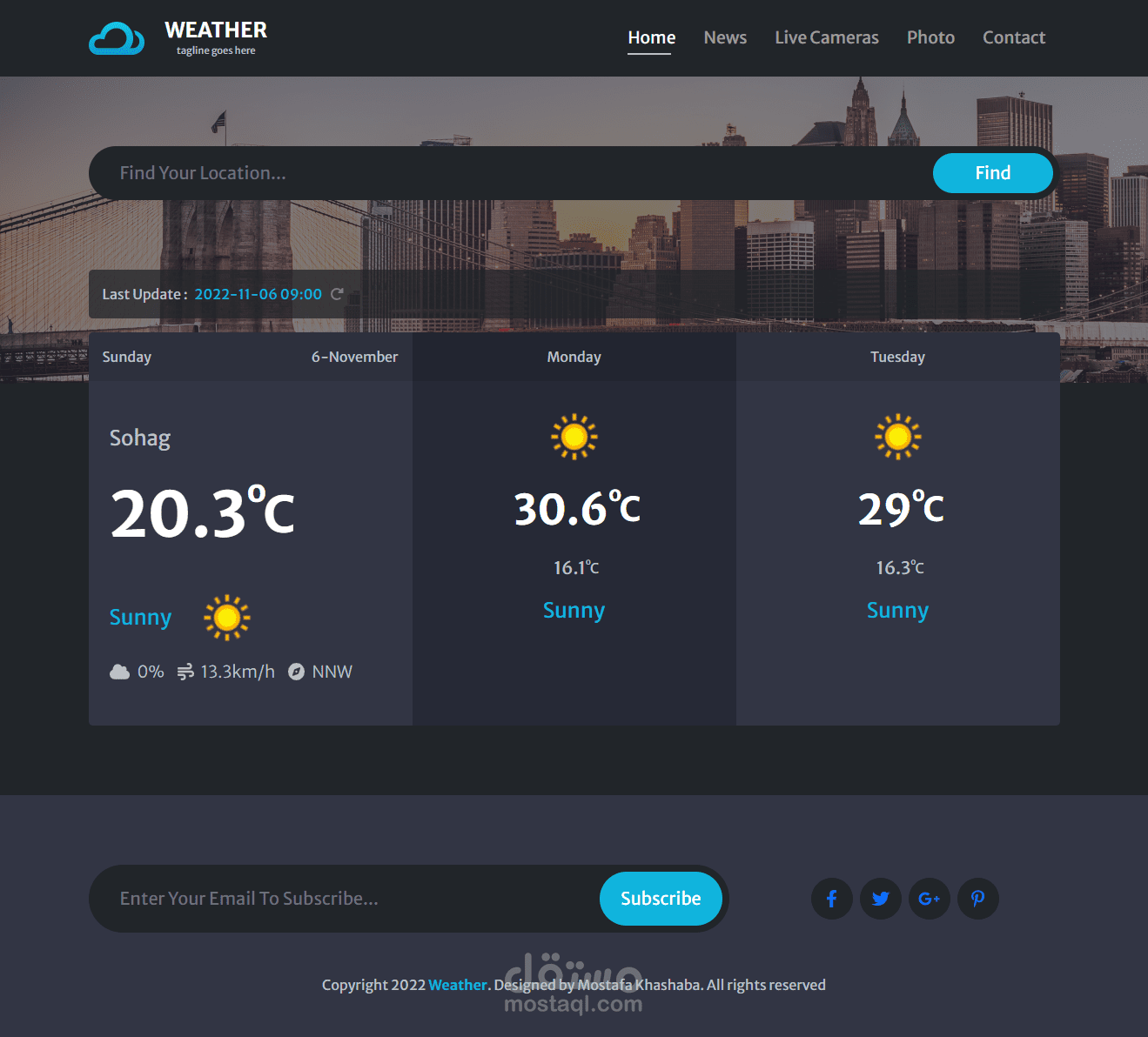
Task: Open the Google+ social icon
Action: 929,899
